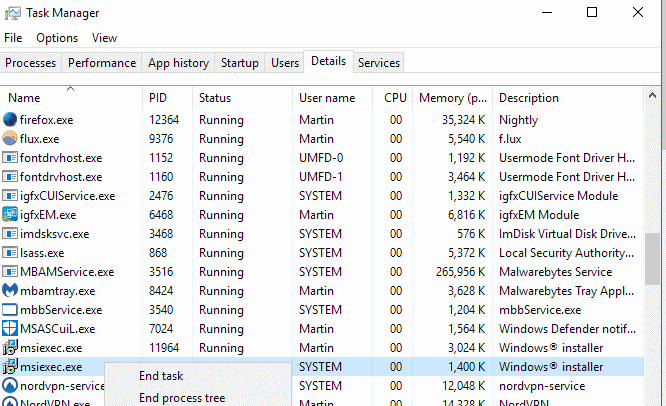
Task: Open the App history tab
Action: click(x=178, y=63)
